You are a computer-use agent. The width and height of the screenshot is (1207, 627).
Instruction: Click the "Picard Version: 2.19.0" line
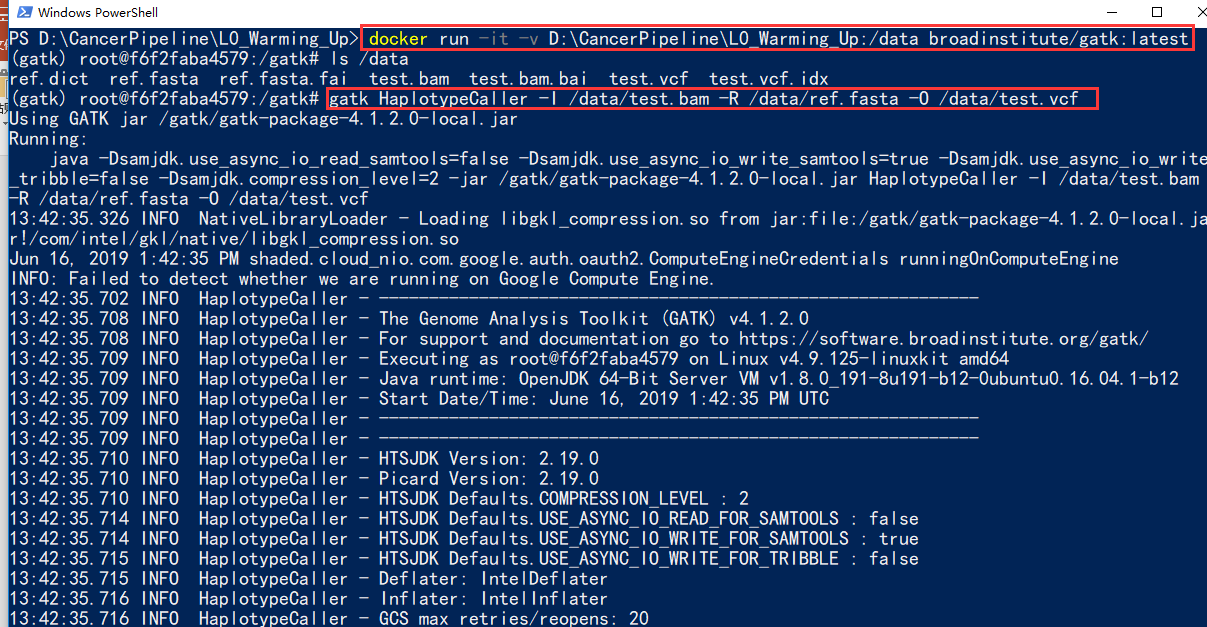pyautogui.click(x=489, y=479)
